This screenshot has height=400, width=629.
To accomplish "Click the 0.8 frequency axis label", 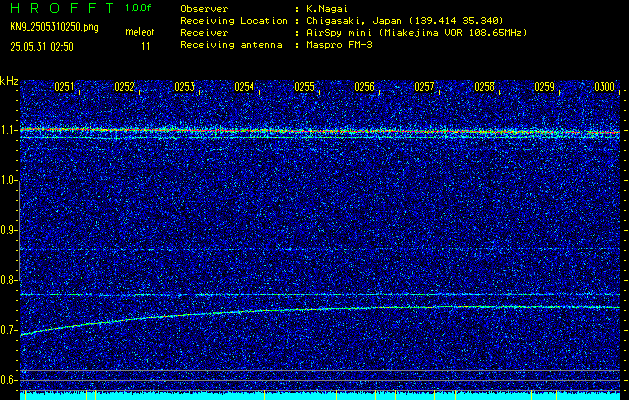I will (x=8, y=280).
